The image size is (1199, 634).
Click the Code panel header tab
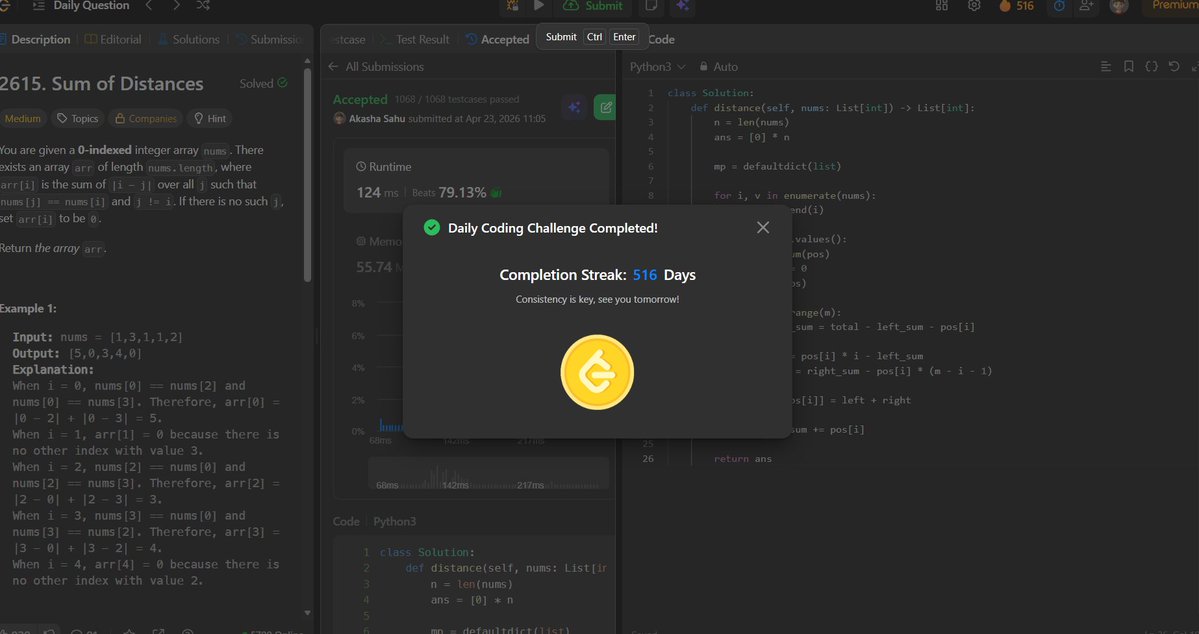[x=661, y=40]
